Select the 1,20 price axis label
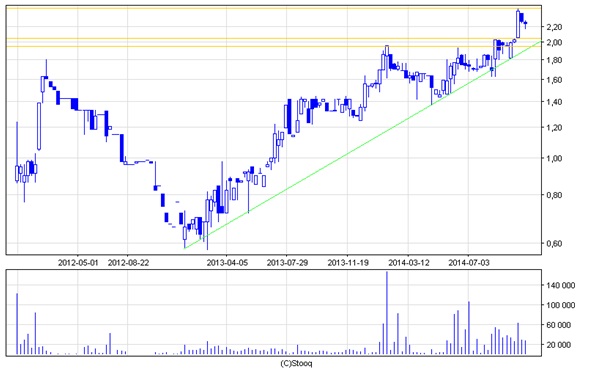 [554, 128]
